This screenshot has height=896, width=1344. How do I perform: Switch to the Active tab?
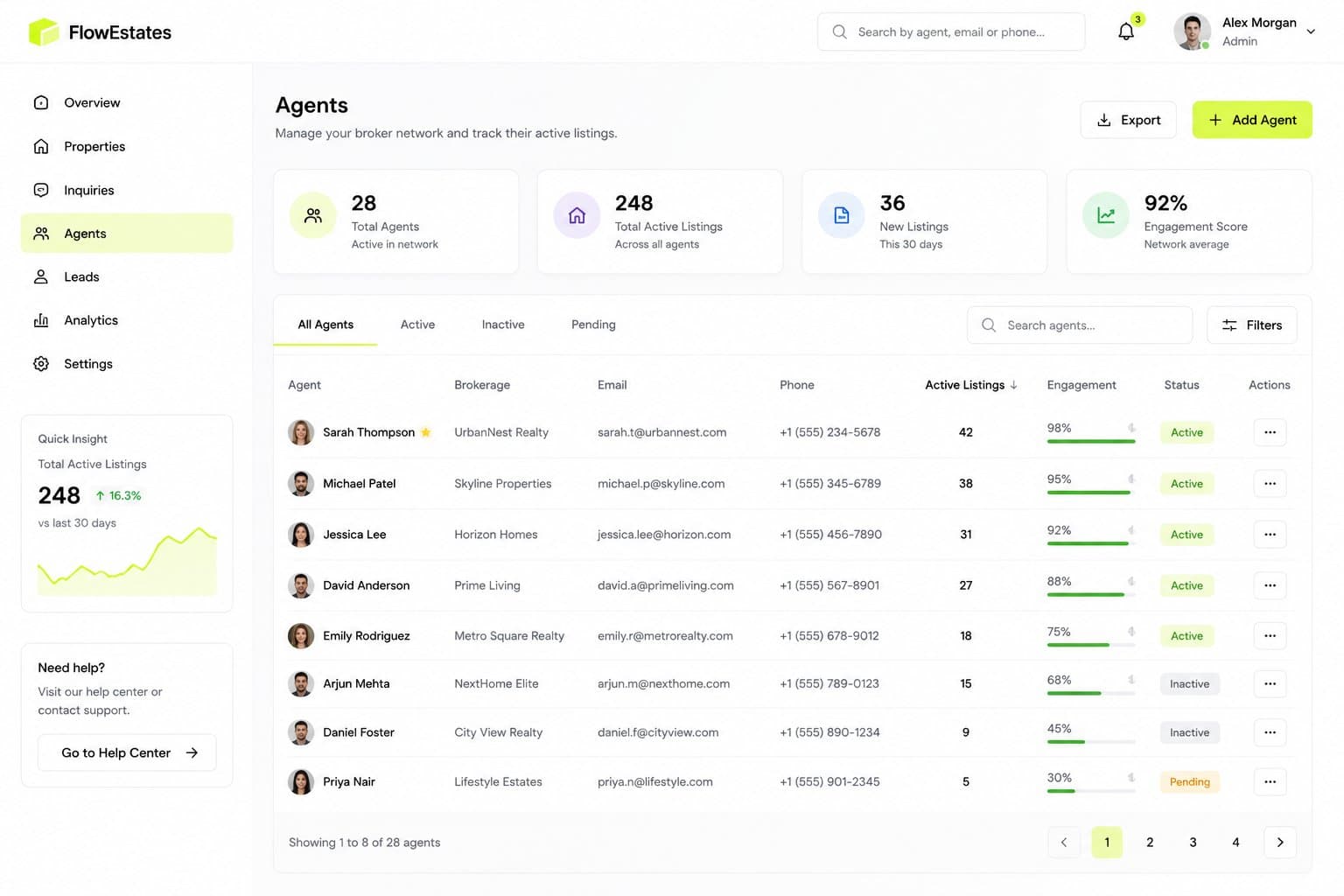[417, 325]
